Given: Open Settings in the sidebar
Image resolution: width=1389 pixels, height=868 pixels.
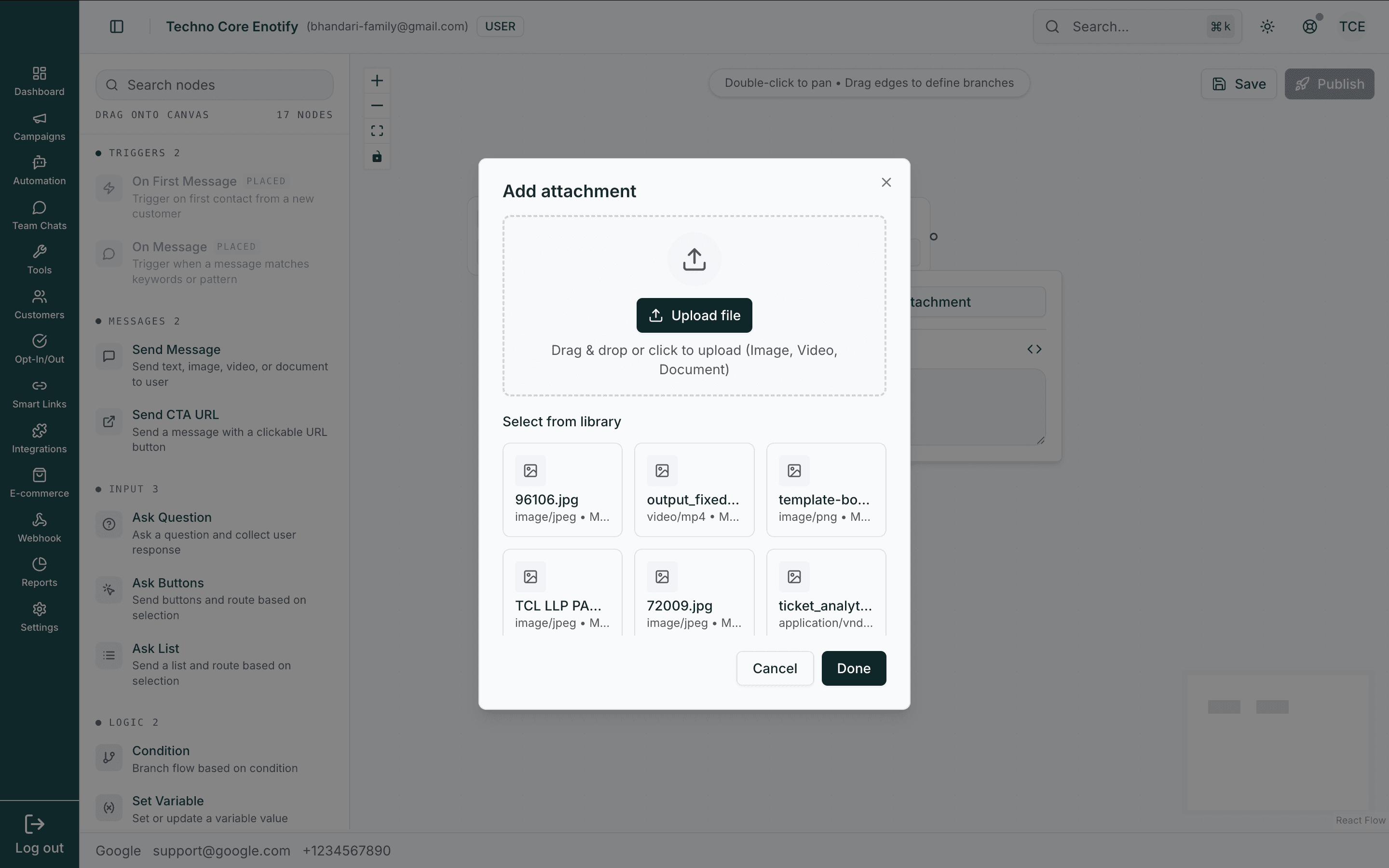Looking at the screenshot, I should click(39, 617).
